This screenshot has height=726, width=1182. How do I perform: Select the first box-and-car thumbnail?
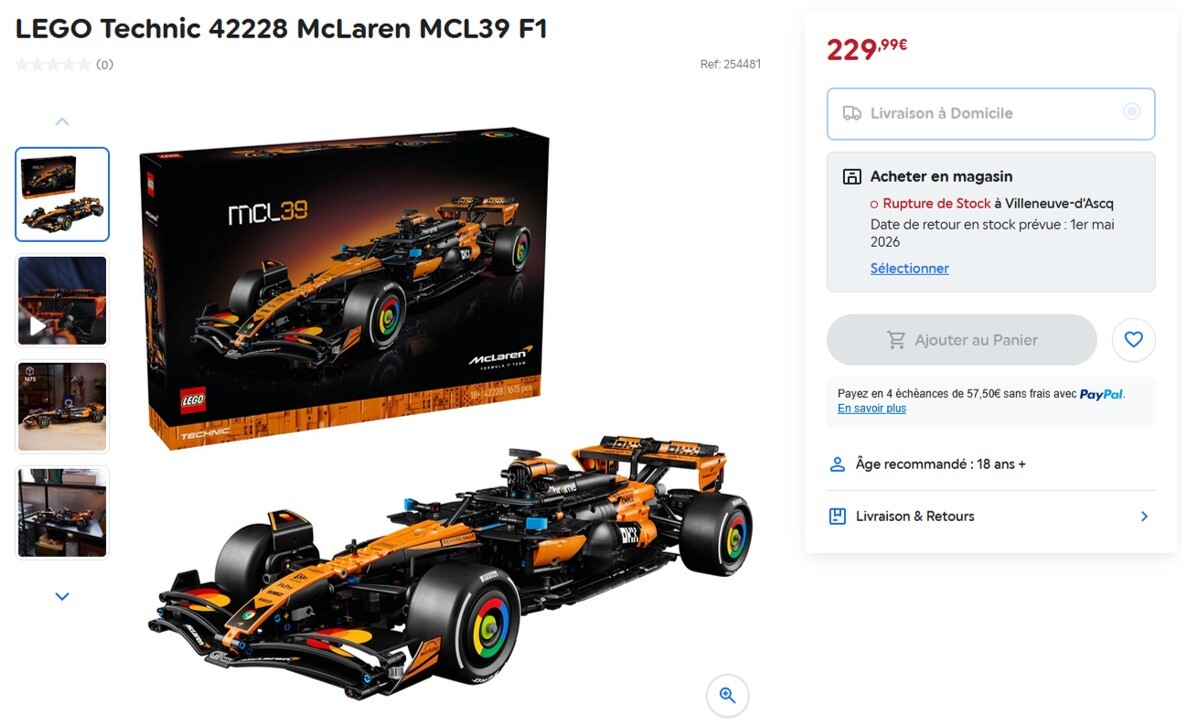coord(63,195)
